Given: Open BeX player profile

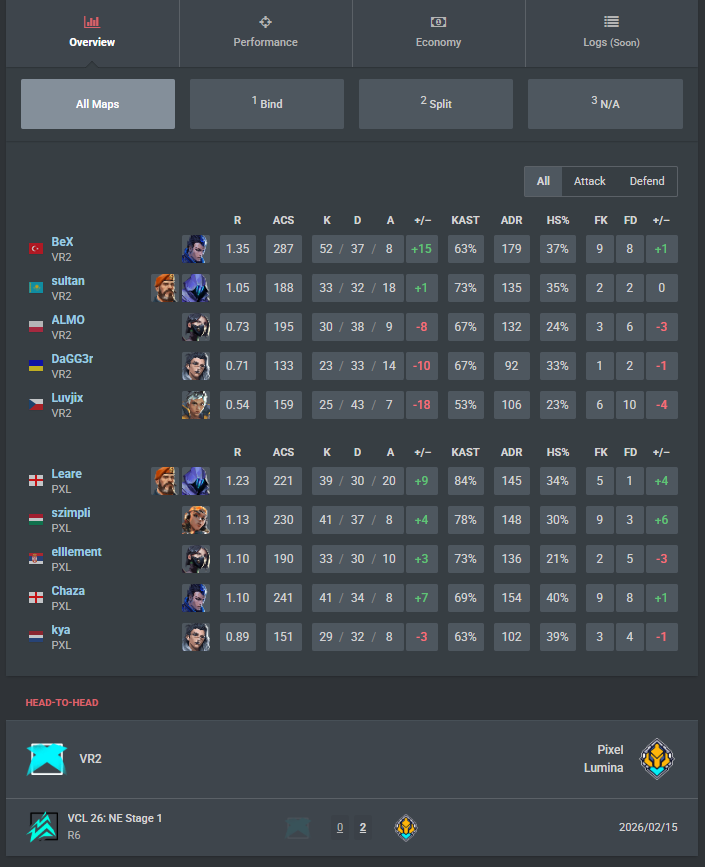Looking at the screenshot, I should (62, 242).
